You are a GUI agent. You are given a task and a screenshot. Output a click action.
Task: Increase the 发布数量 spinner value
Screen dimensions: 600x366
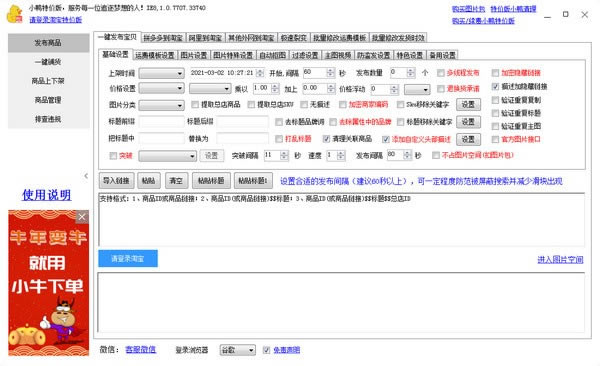click(x=411, y=70)
